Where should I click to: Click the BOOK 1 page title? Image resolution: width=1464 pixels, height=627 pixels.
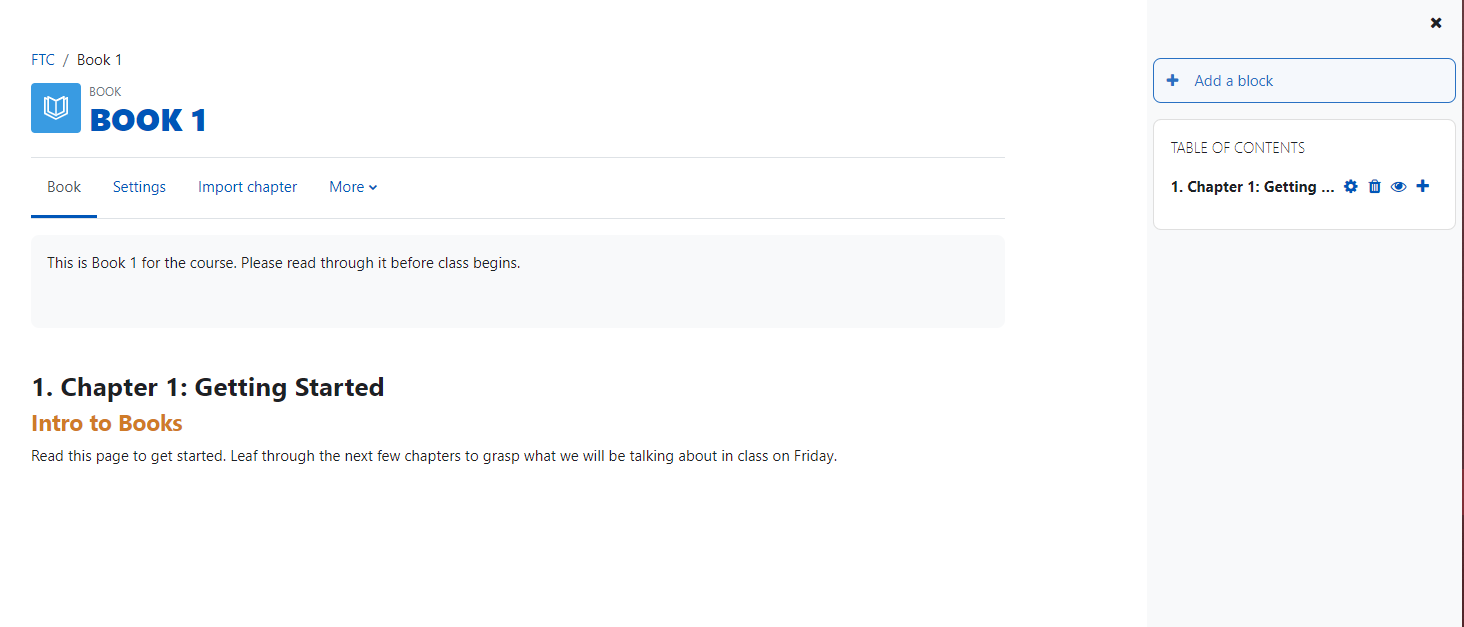148,120
